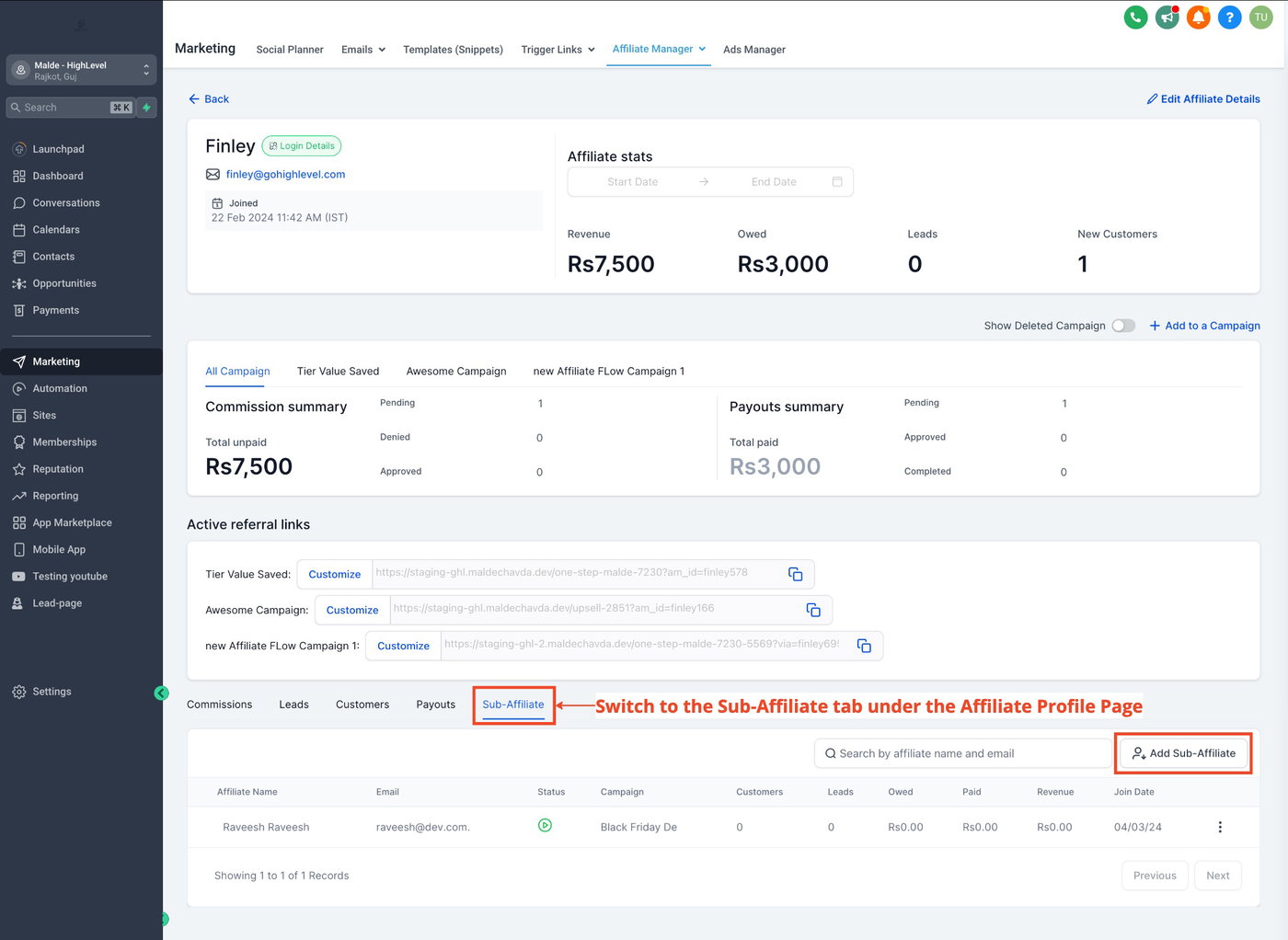
Task: Expand the Trigger Links dropdown
Action: (558, 50)
